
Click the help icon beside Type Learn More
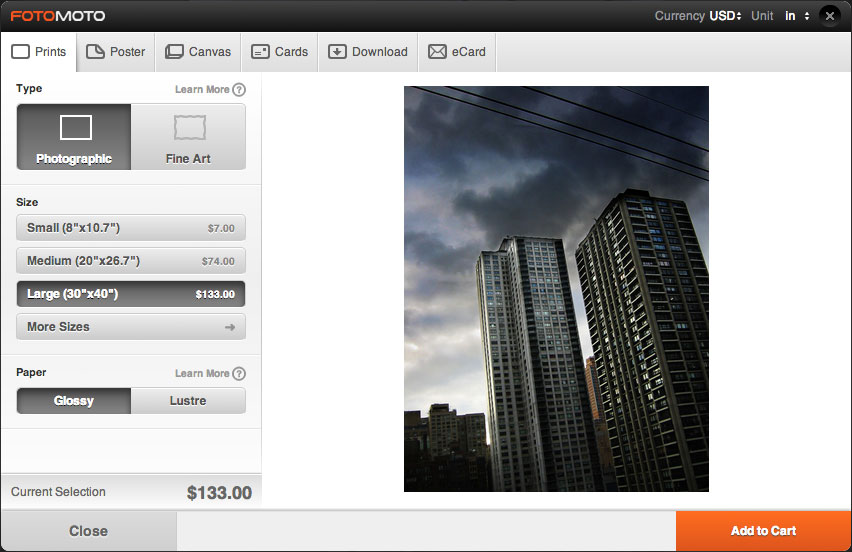pyautogui.click(x=239, y=90)
